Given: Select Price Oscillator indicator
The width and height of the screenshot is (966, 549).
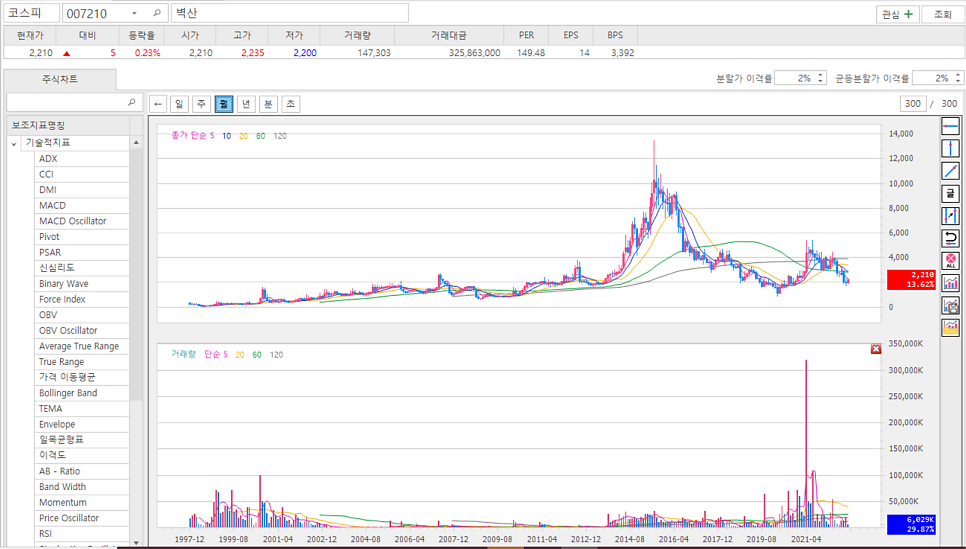Looking at the screenshot, I should point(82,518).
